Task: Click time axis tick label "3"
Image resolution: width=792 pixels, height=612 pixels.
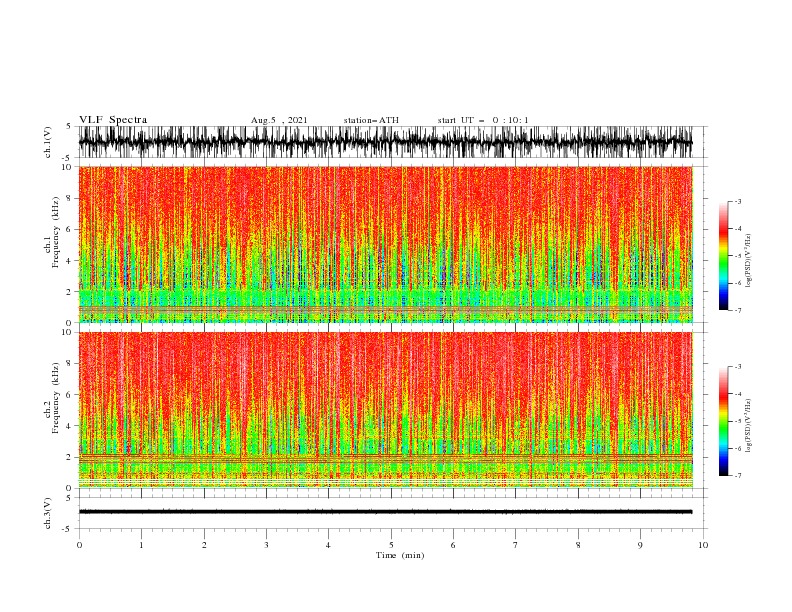Action: coord(266,545)
